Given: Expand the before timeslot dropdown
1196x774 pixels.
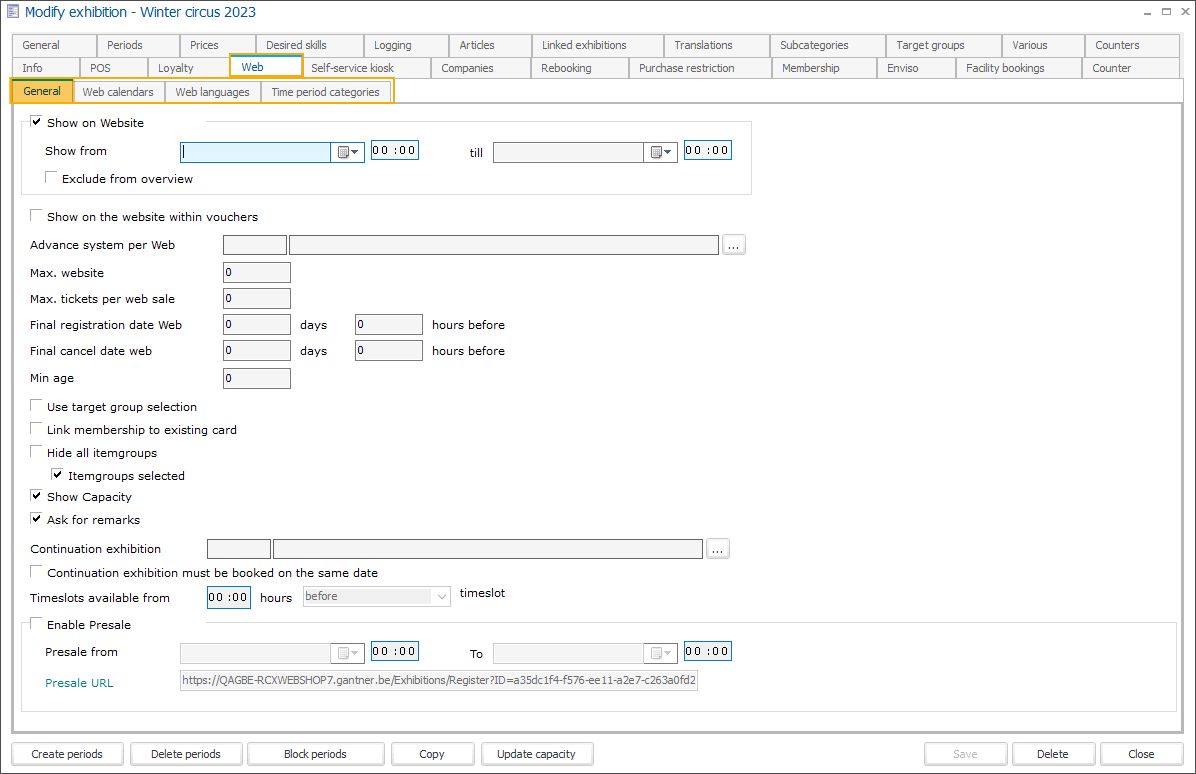Looking at the screenshot, I should click(442, 597).
